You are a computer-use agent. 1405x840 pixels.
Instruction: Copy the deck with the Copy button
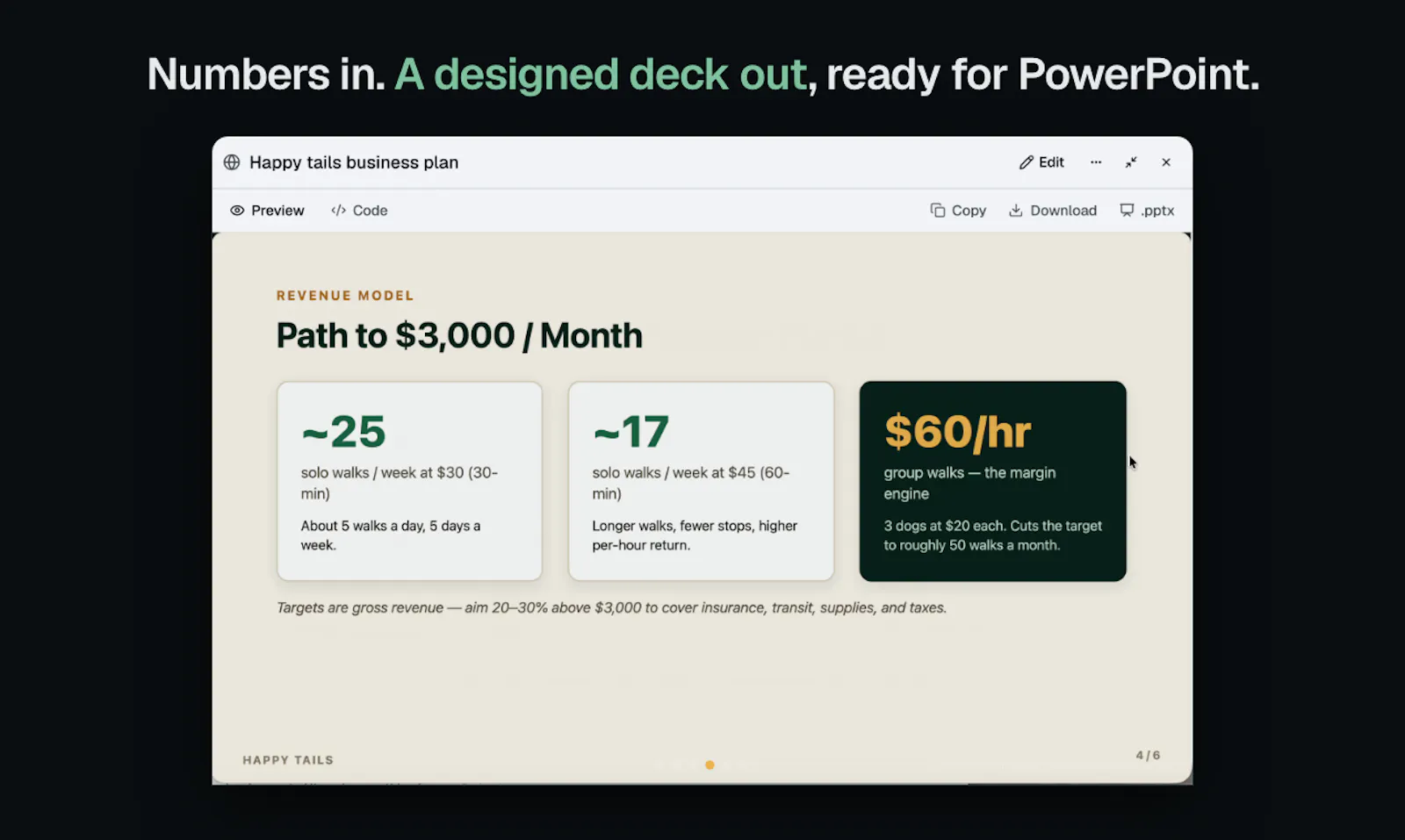coord(958,211)
